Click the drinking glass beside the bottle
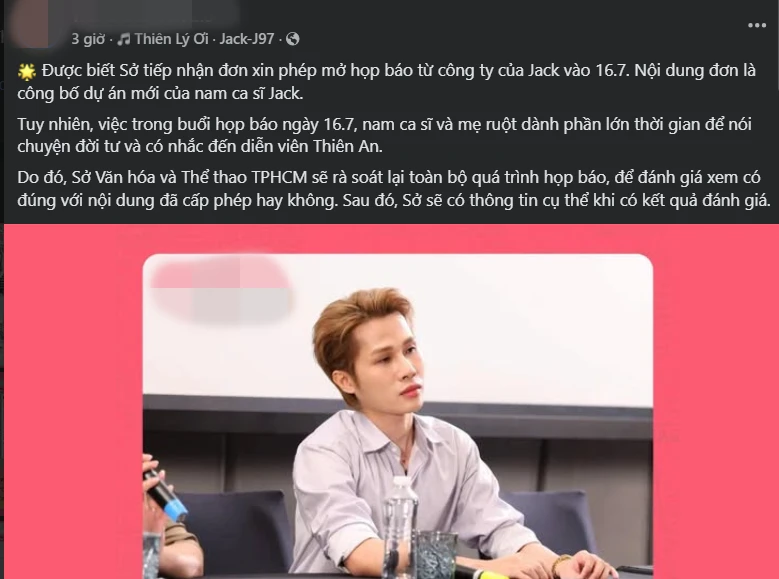779x579 pixels. (436, 554)
